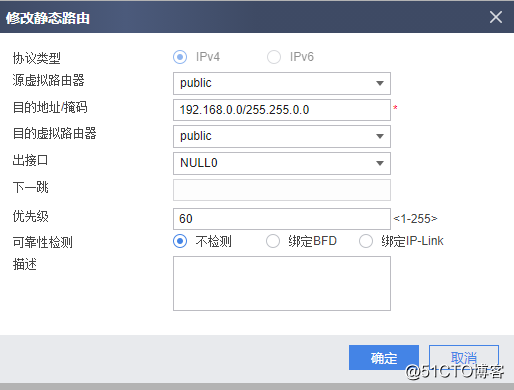Image resolution: width=514 pixels, height=390 pixels.
Task: Select the 绑定BFD radio button
Action: coord(273,241)
